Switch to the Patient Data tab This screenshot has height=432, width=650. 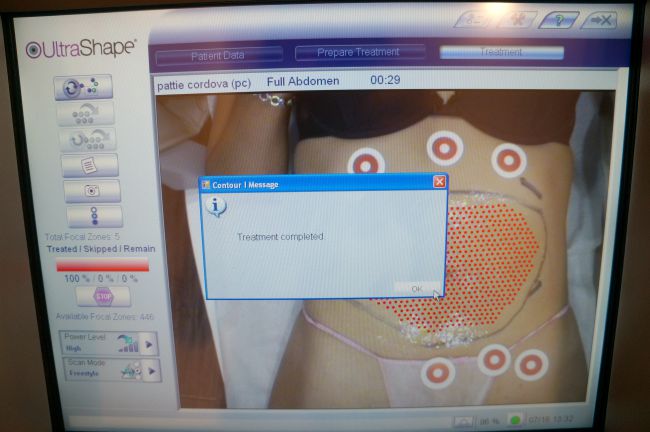[x=218, y=56]
